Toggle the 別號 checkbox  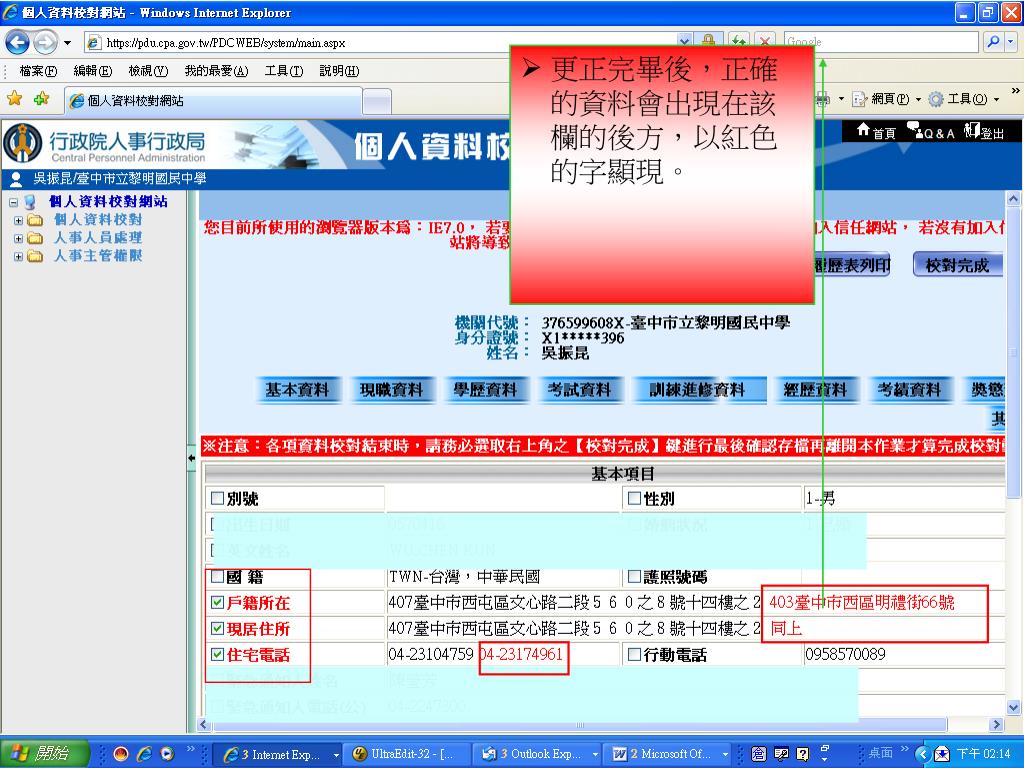click(x=217, y=499)
